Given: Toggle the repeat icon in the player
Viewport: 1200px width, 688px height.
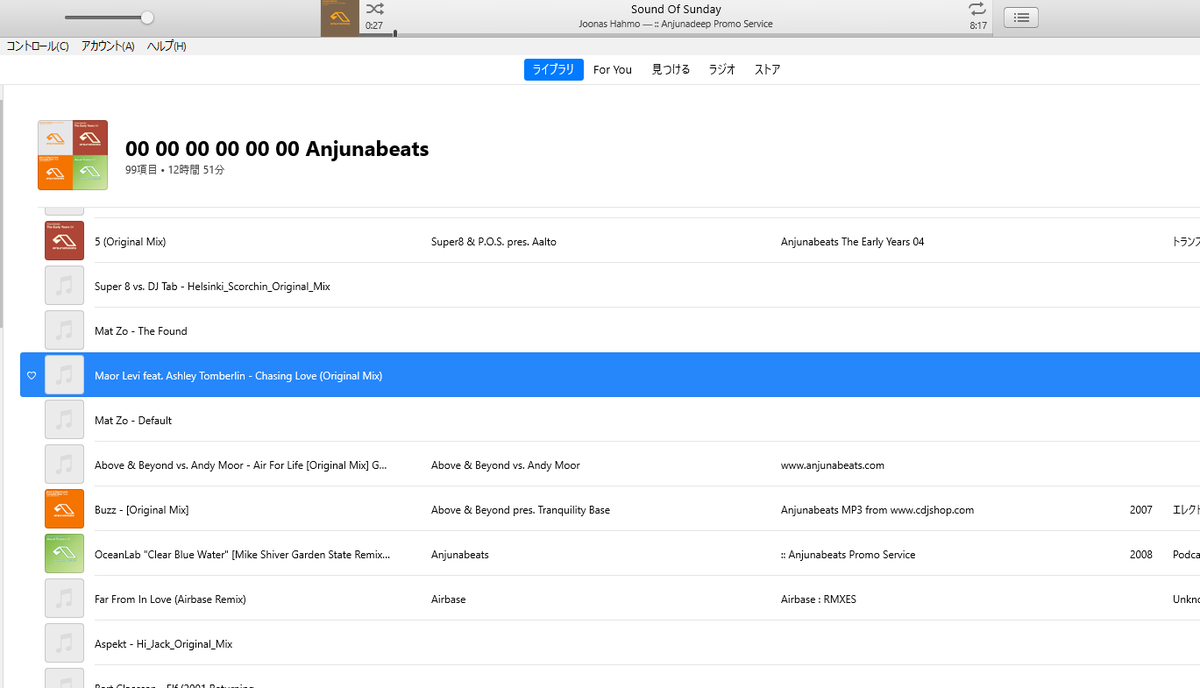Looking at the screenshot, I should click(977, 9).
